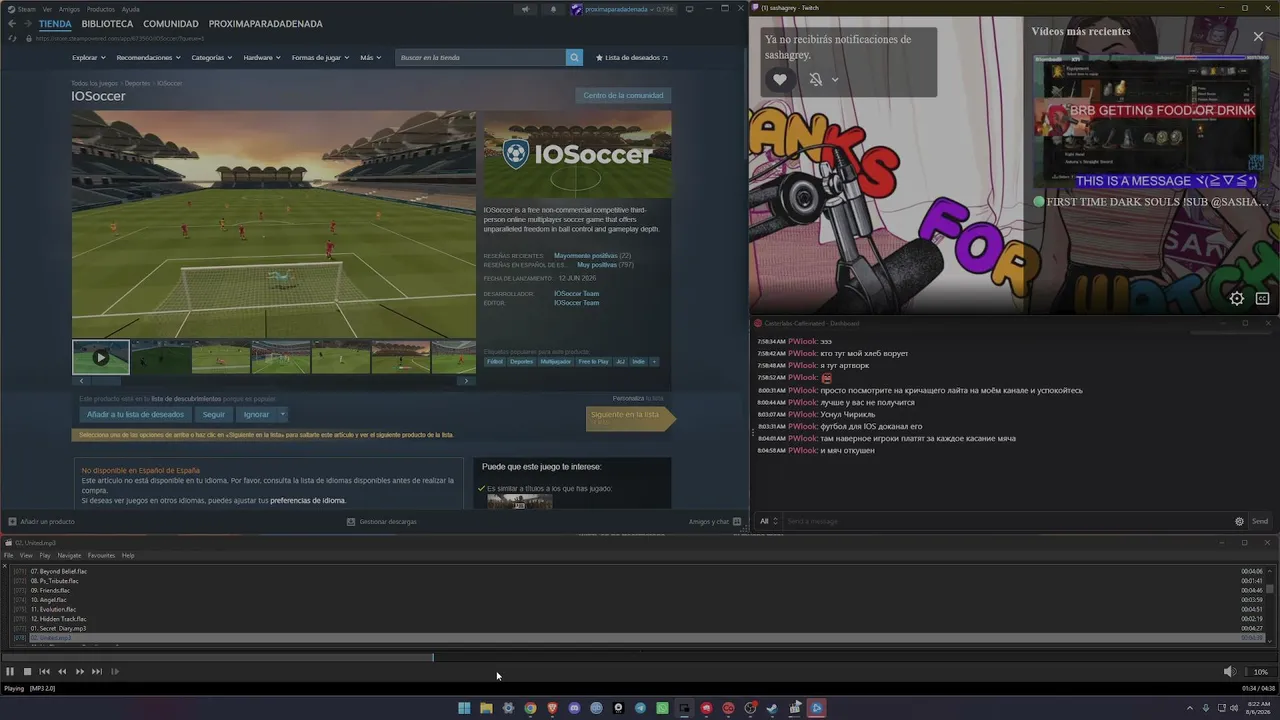Open the TIENDA tab in Steam
Image resolution: width=1280 pixels, height=720 pixels.
click(x=55, y=24)
